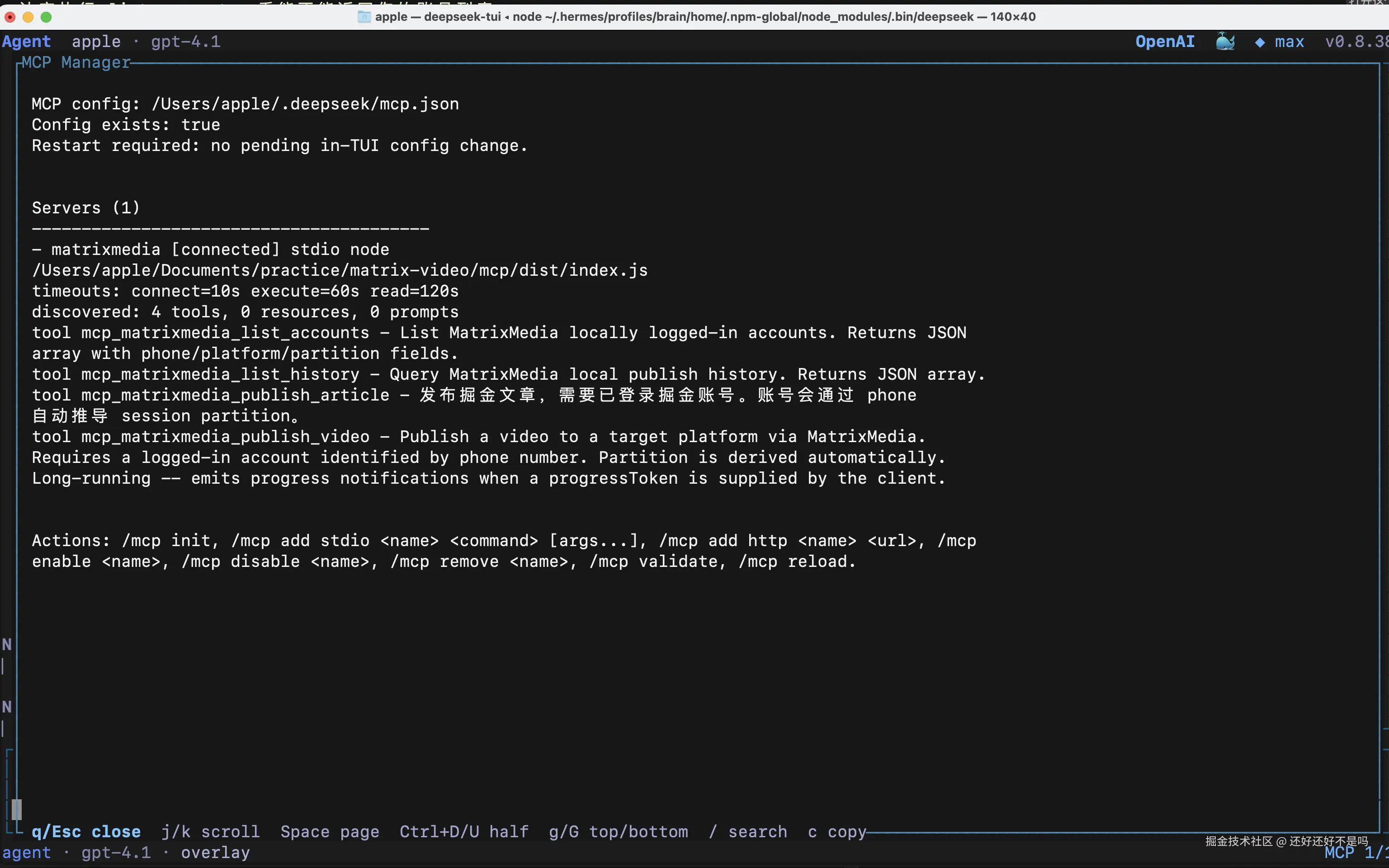Click the c copy hint

coord(837,832)
